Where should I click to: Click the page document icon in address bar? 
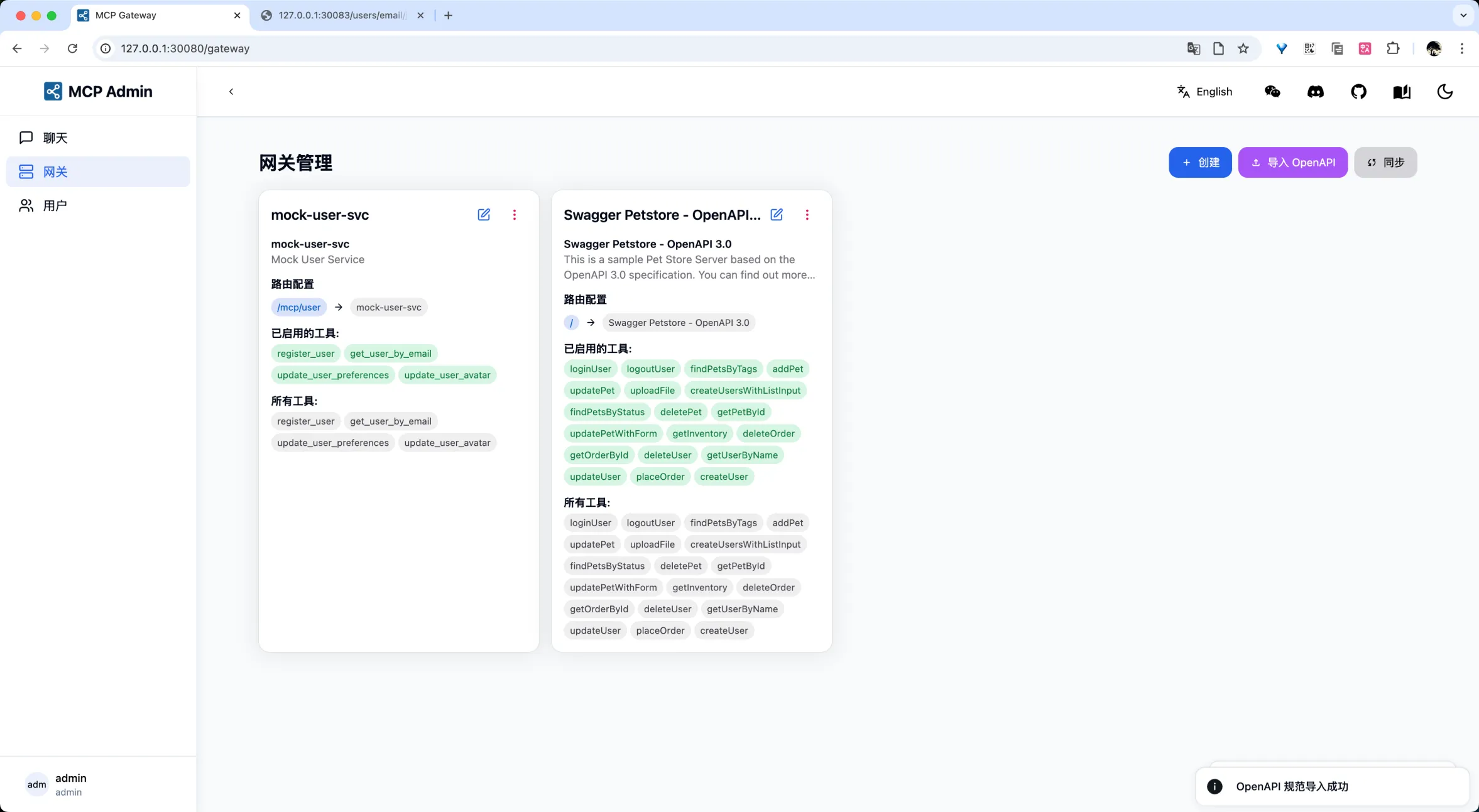coord(1218,48)
